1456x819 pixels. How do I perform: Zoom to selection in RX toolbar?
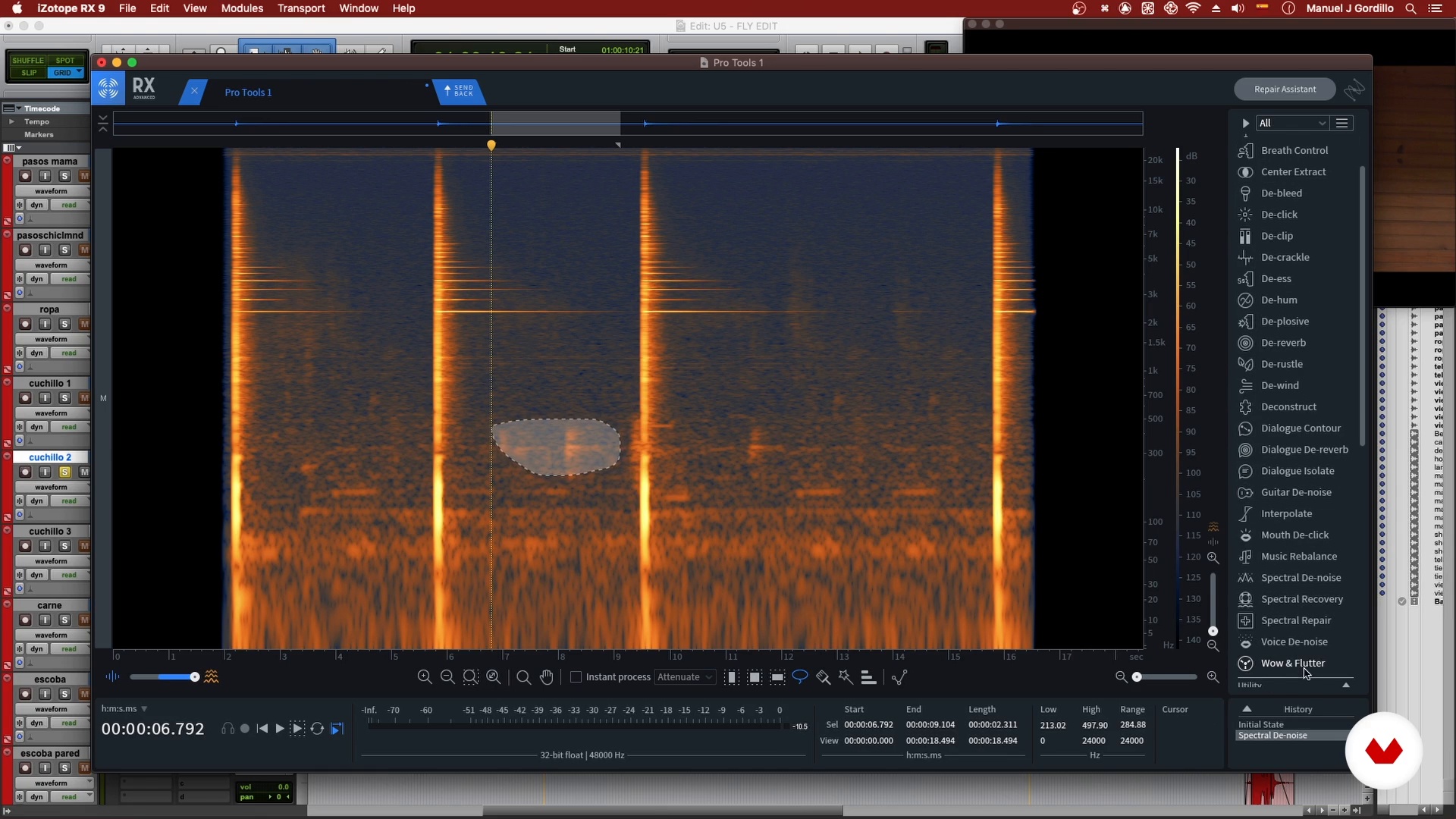[471, 676]
